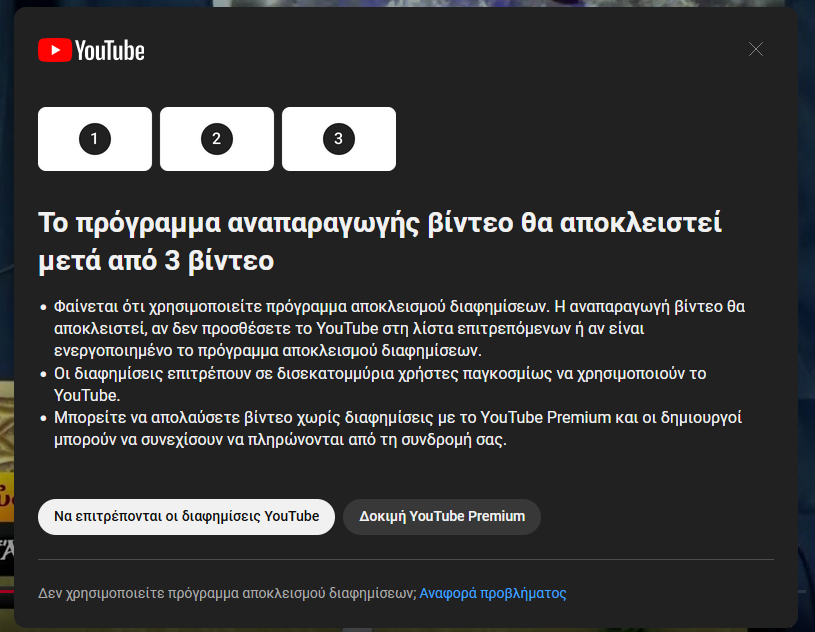Click the bold heading about video player blocking
This screenshot has width=815, height=632.
click(x=379, y=242)
